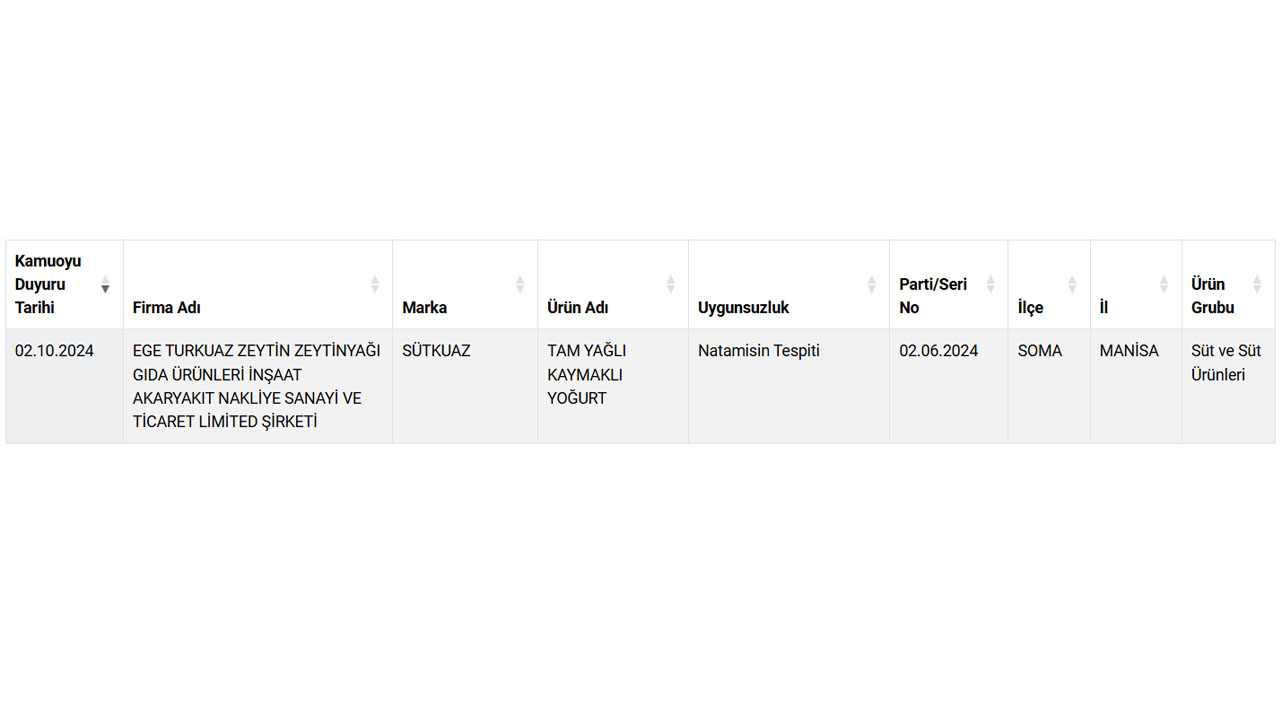Click the Firma Adı header label
1280x720 pixels.
(x=167, y=308)
